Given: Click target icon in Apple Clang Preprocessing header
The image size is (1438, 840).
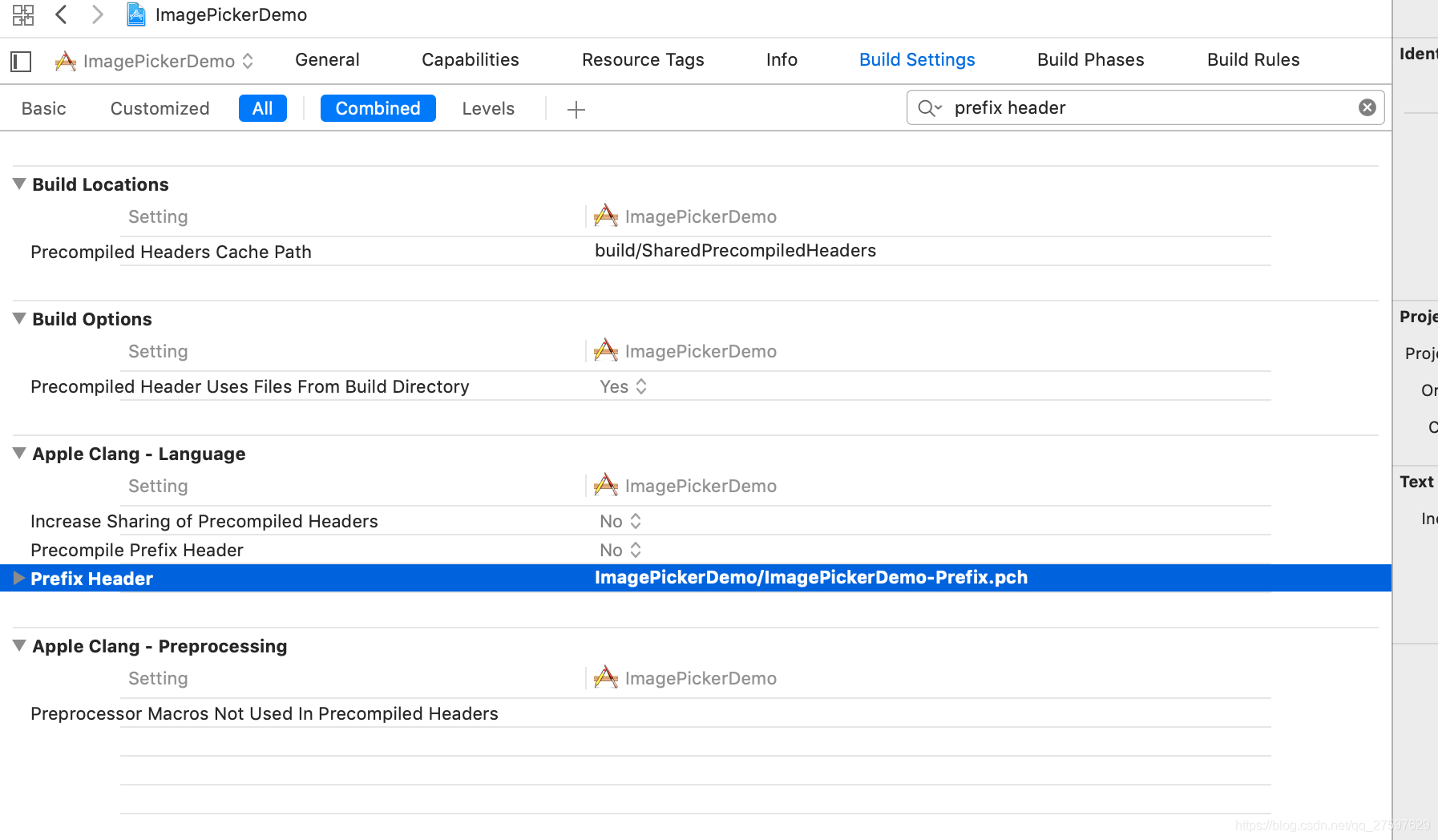Looking at the screenshot, I should (606, 677).
